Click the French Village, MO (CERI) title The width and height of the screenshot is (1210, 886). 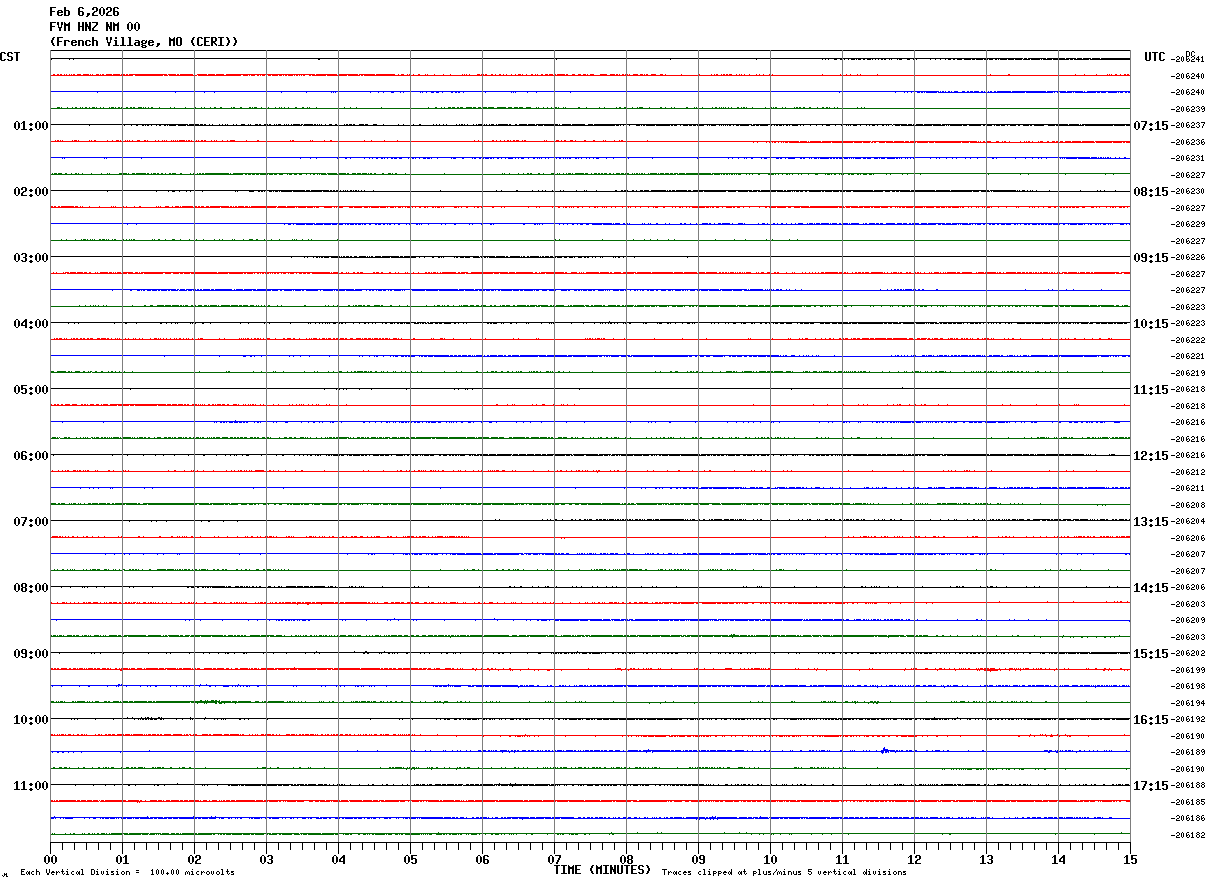click(x=144, y=42)
